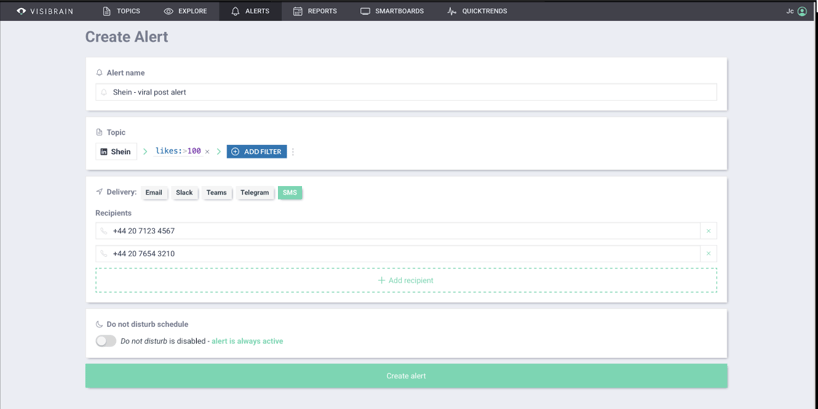Image resolution: width=818 pixels, height=409 pixels.
Task: Click the 'Recipients' label
Action: 113,213
